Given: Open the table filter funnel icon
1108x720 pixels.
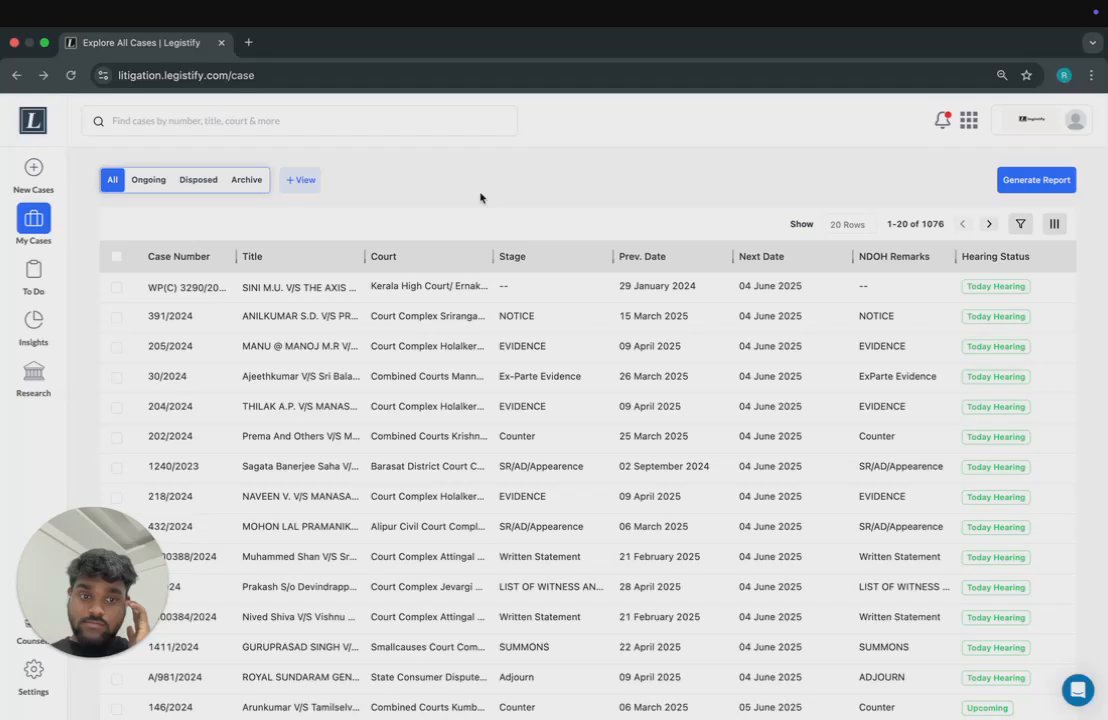Looking at the screenshot, I should [x=1020, y=224].
